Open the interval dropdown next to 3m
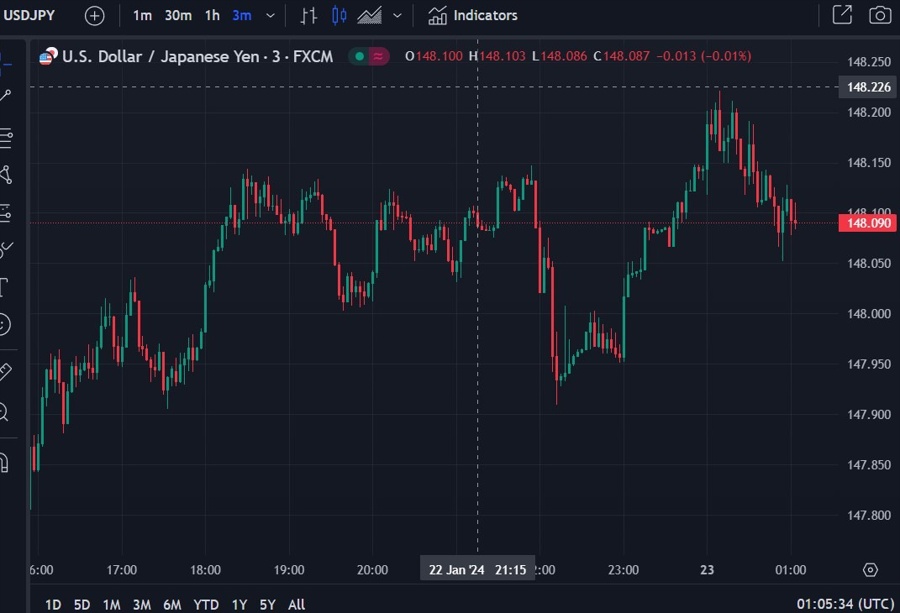The image size is (900, 613). [269, 15]
